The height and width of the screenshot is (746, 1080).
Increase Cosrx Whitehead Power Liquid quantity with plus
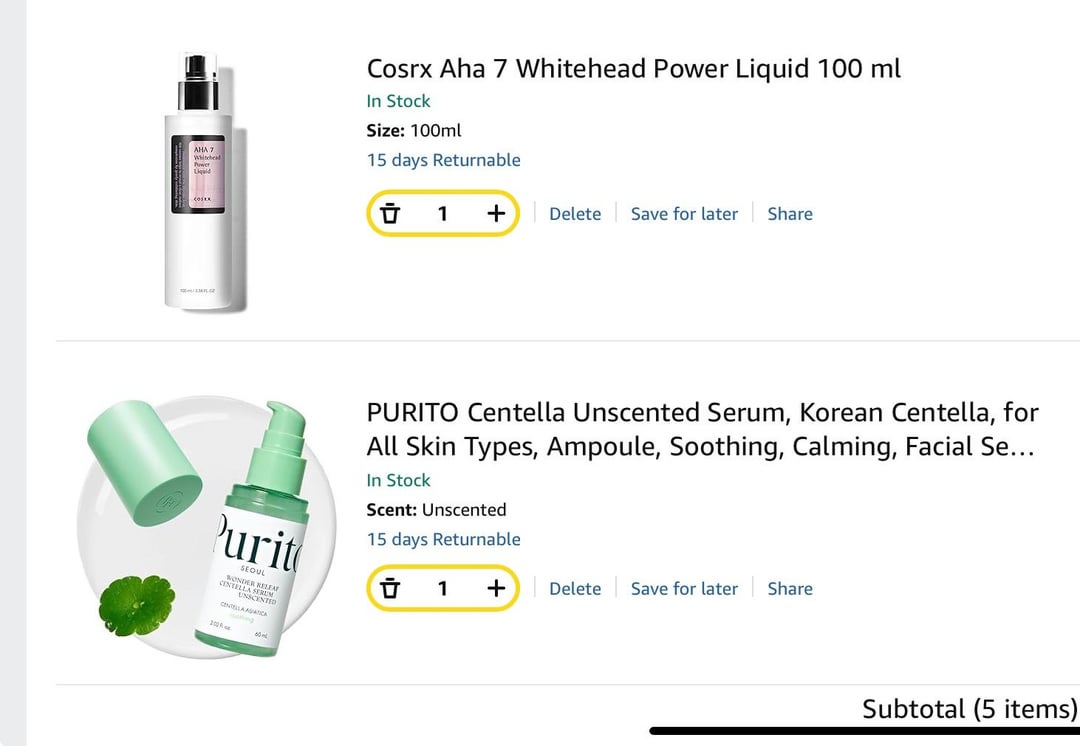point(496,214)
